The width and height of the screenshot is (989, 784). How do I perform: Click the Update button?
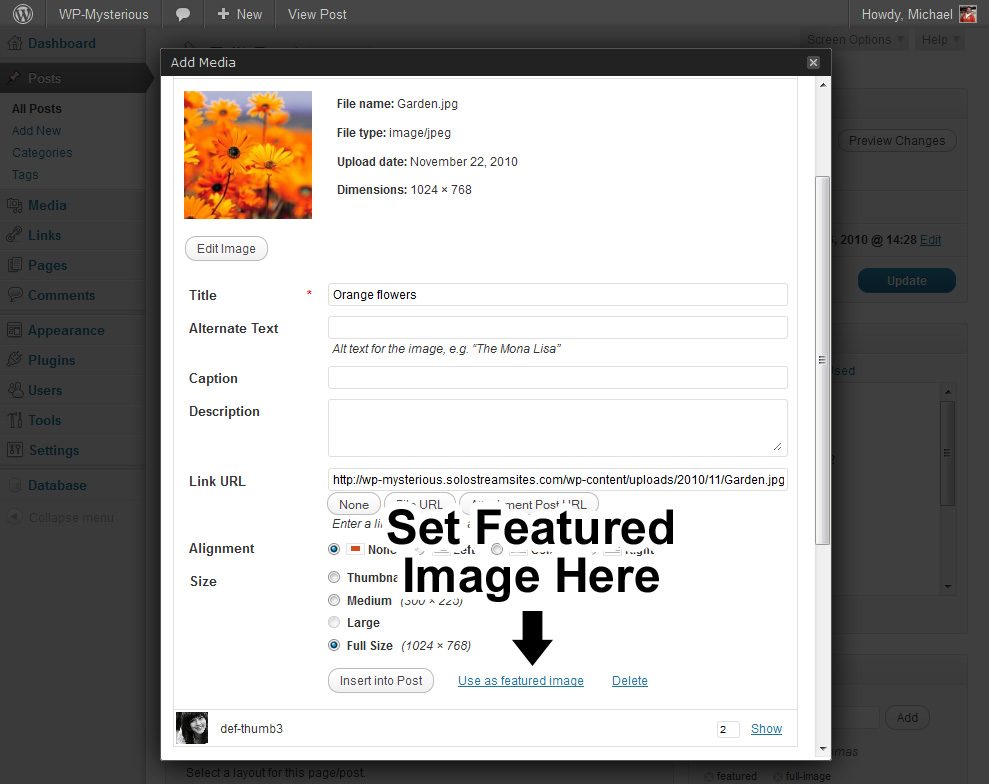[907, 281]
